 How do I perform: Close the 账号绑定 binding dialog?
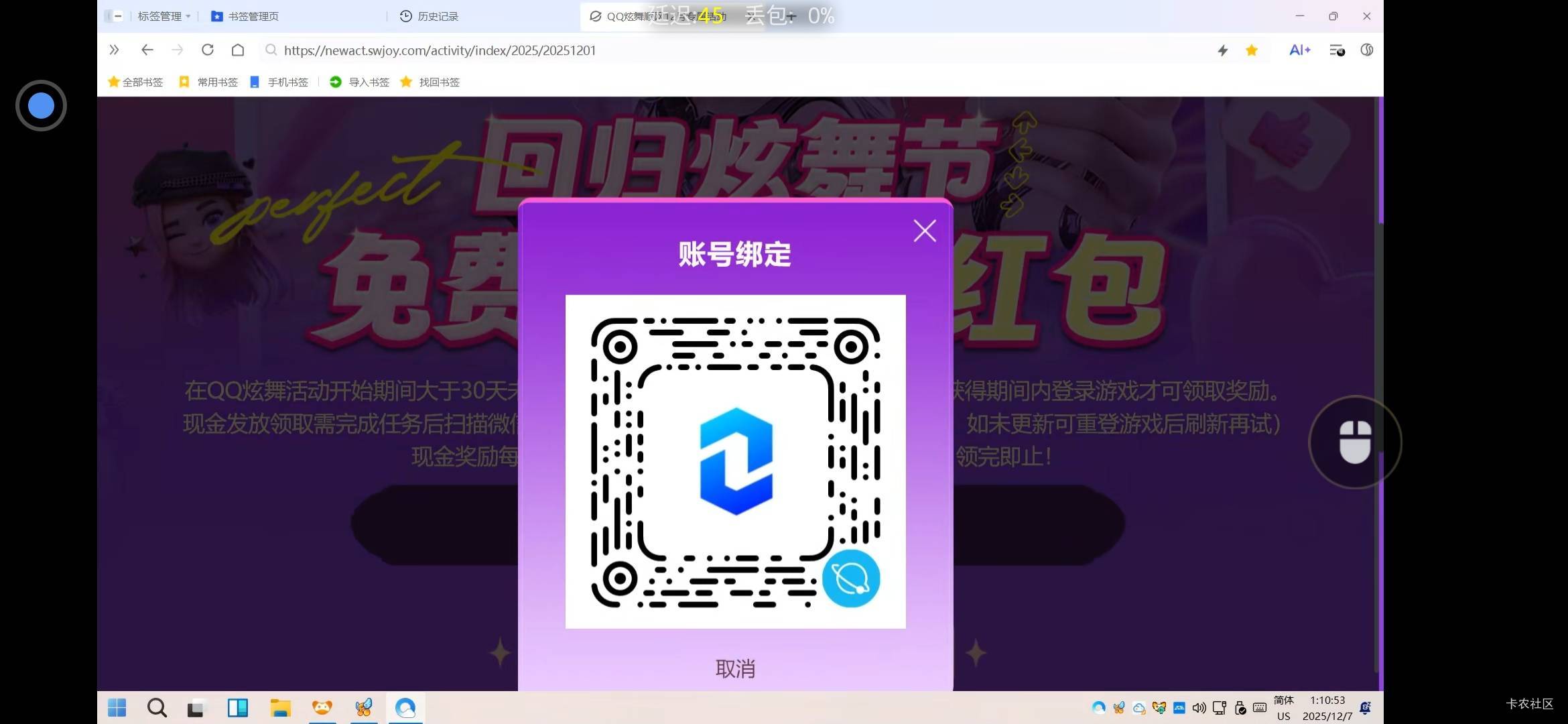click(925, 230)
